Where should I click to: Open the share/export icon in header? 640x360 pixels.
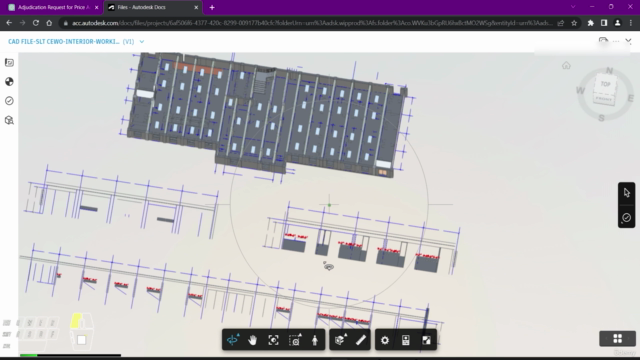pyautogui.click(x=603, y=41)
